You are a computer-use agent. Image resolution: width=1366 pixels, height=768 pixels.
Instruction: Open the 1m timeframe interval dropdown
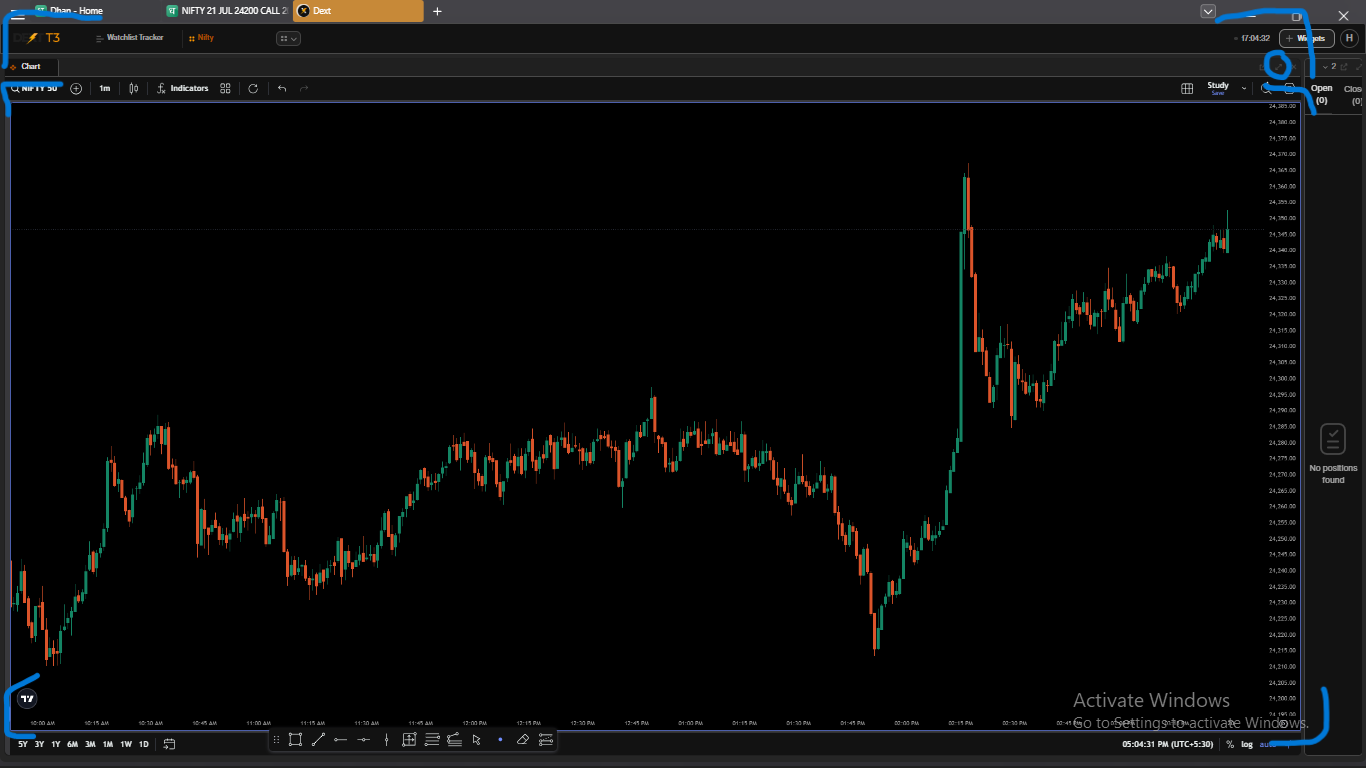click(x=104, y=88)
